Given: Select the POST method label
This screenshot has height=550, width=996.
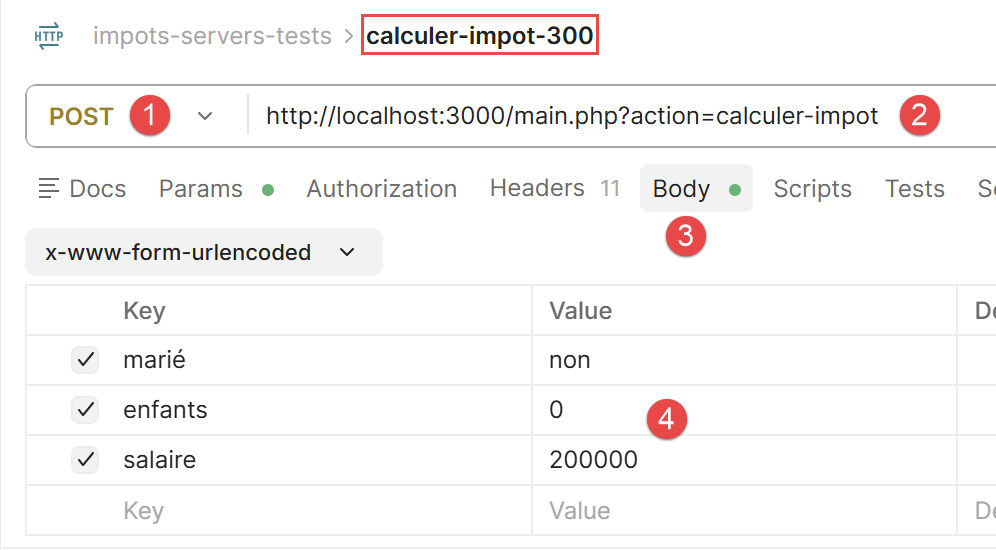Looking at the screenshot, I should point(81,116).
